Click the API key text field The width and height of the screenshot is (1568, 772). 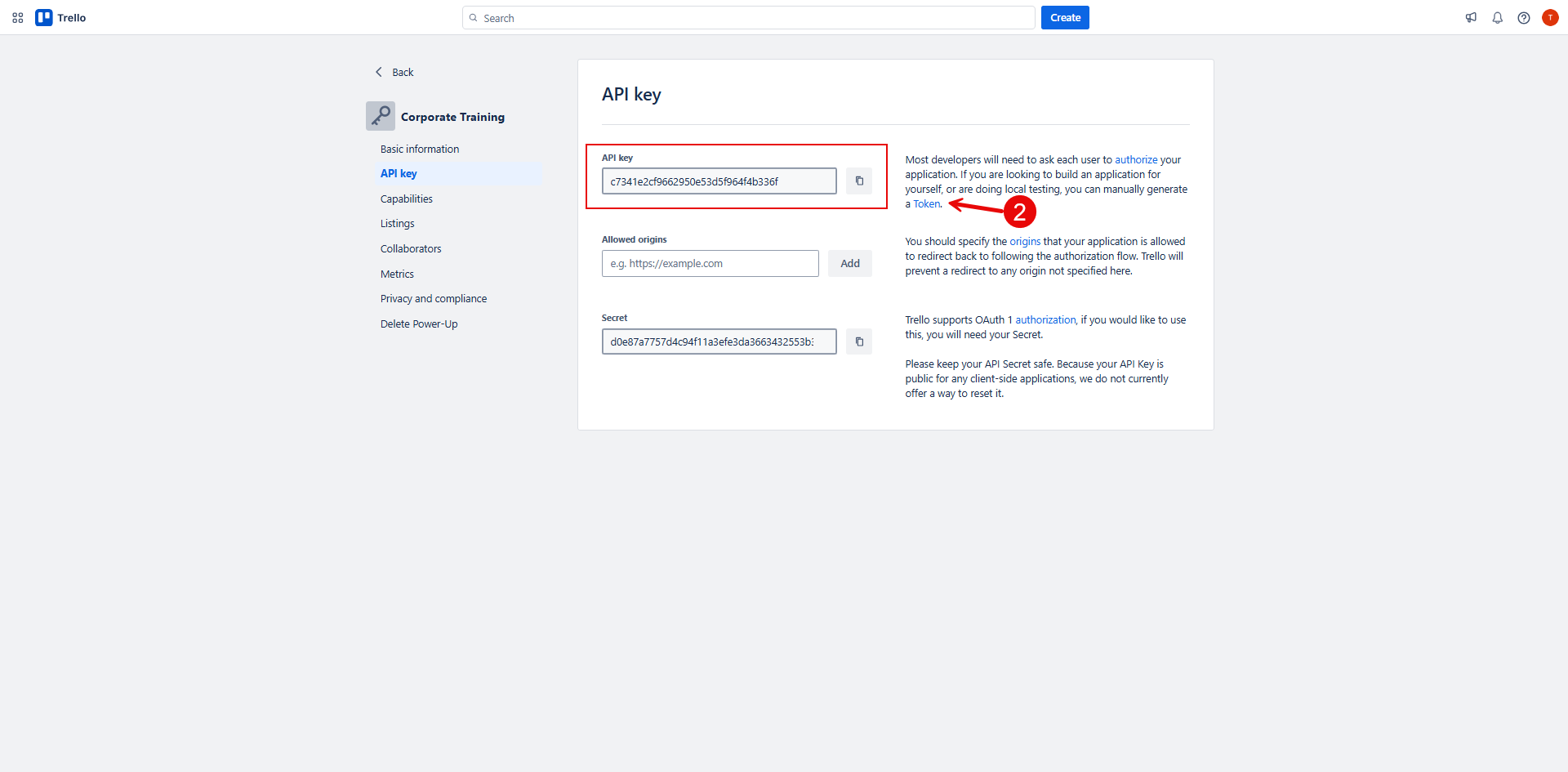pyautogui.click(x=719, y=181)
